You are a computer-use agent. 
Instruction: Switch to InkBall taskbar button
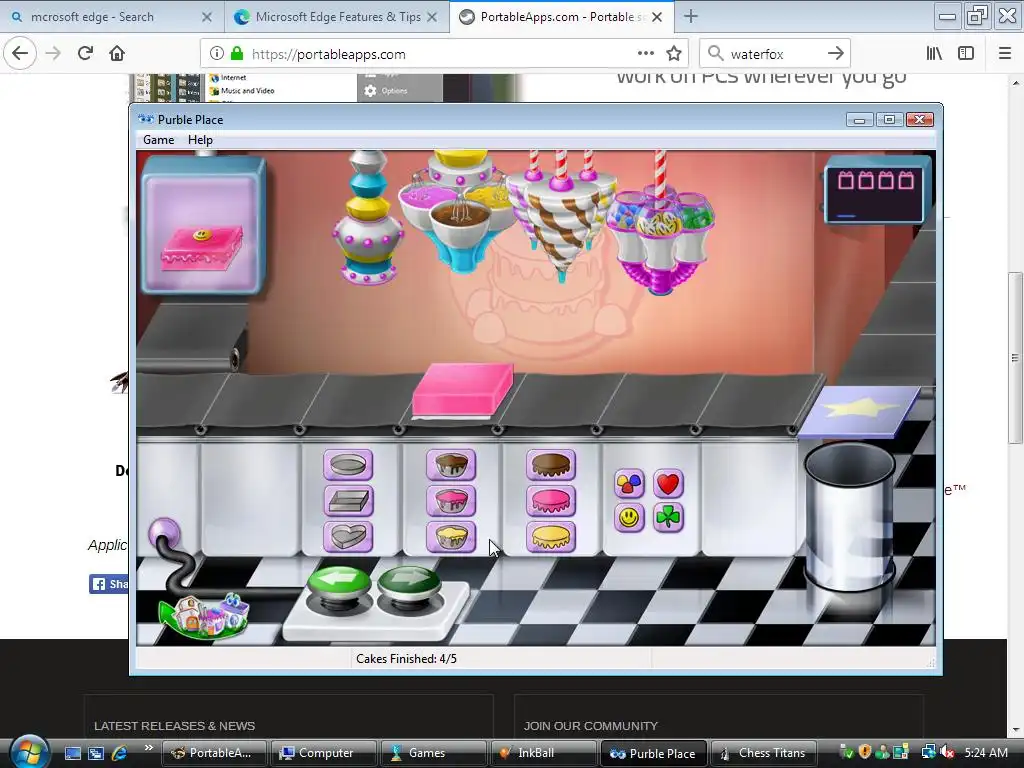tap(542, 753)
